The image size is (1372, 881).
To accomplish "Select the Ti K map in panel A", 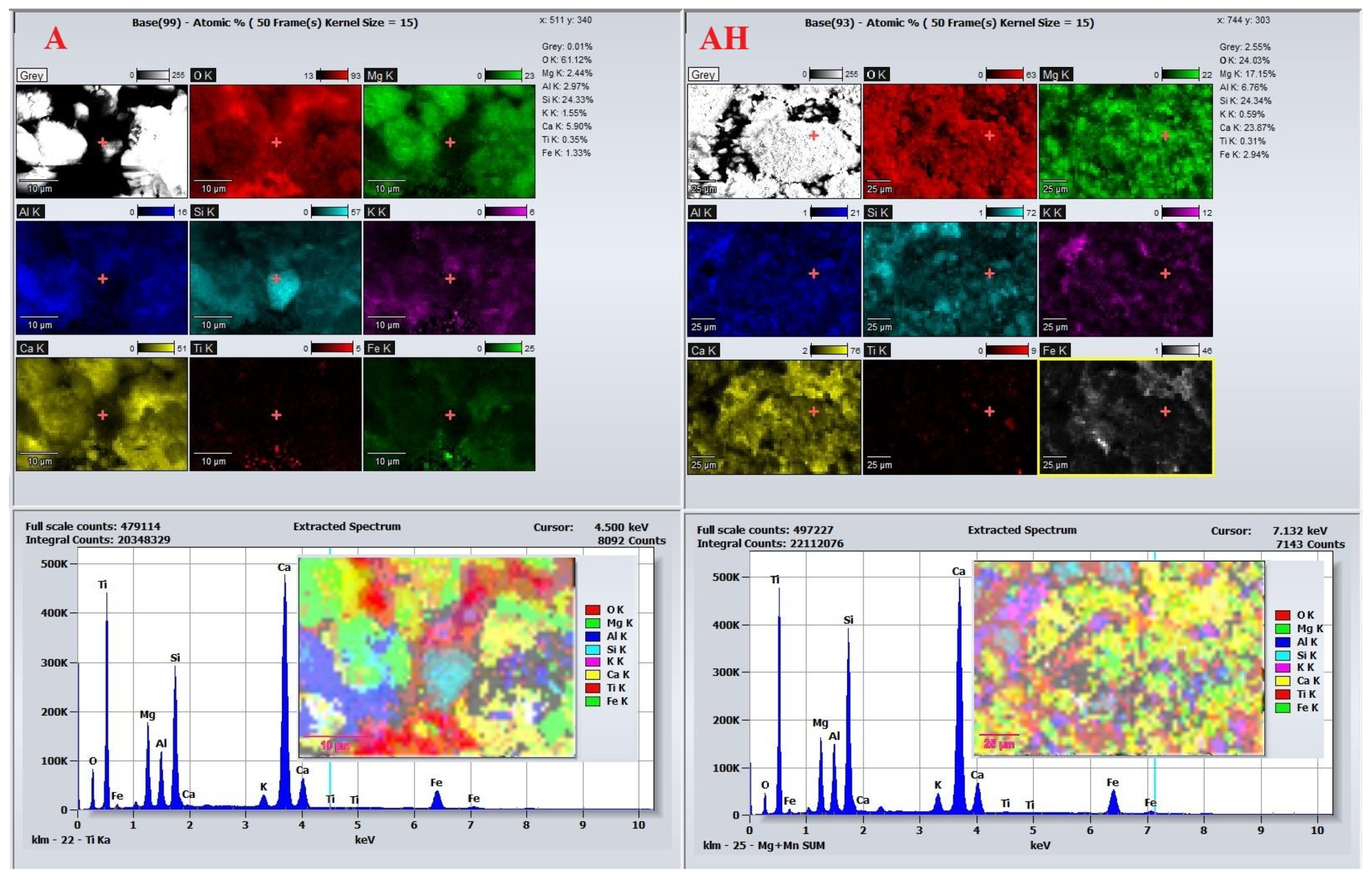I will [x=276, y=414].
